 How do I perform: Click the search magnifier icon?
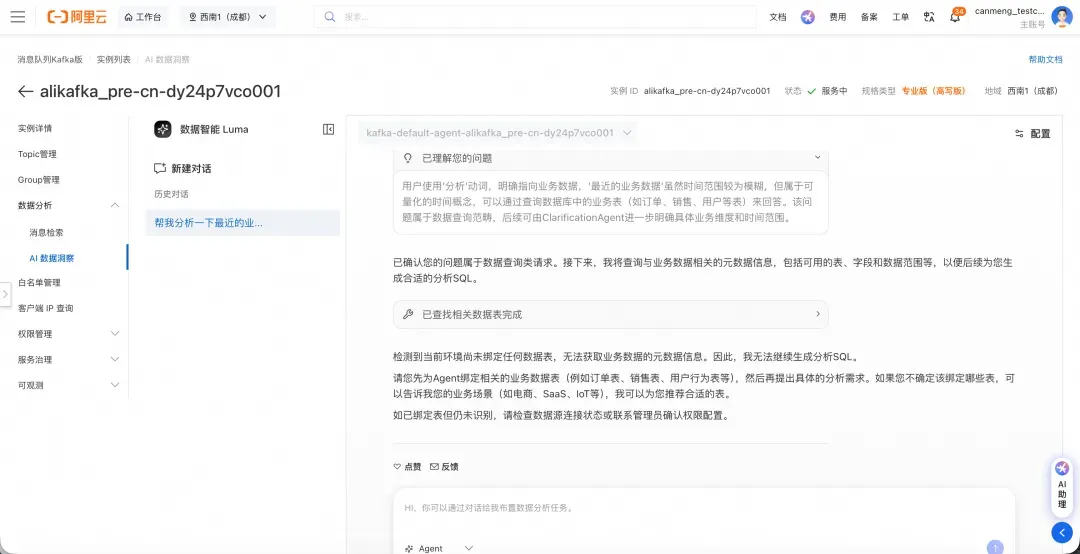pos(330,17)
